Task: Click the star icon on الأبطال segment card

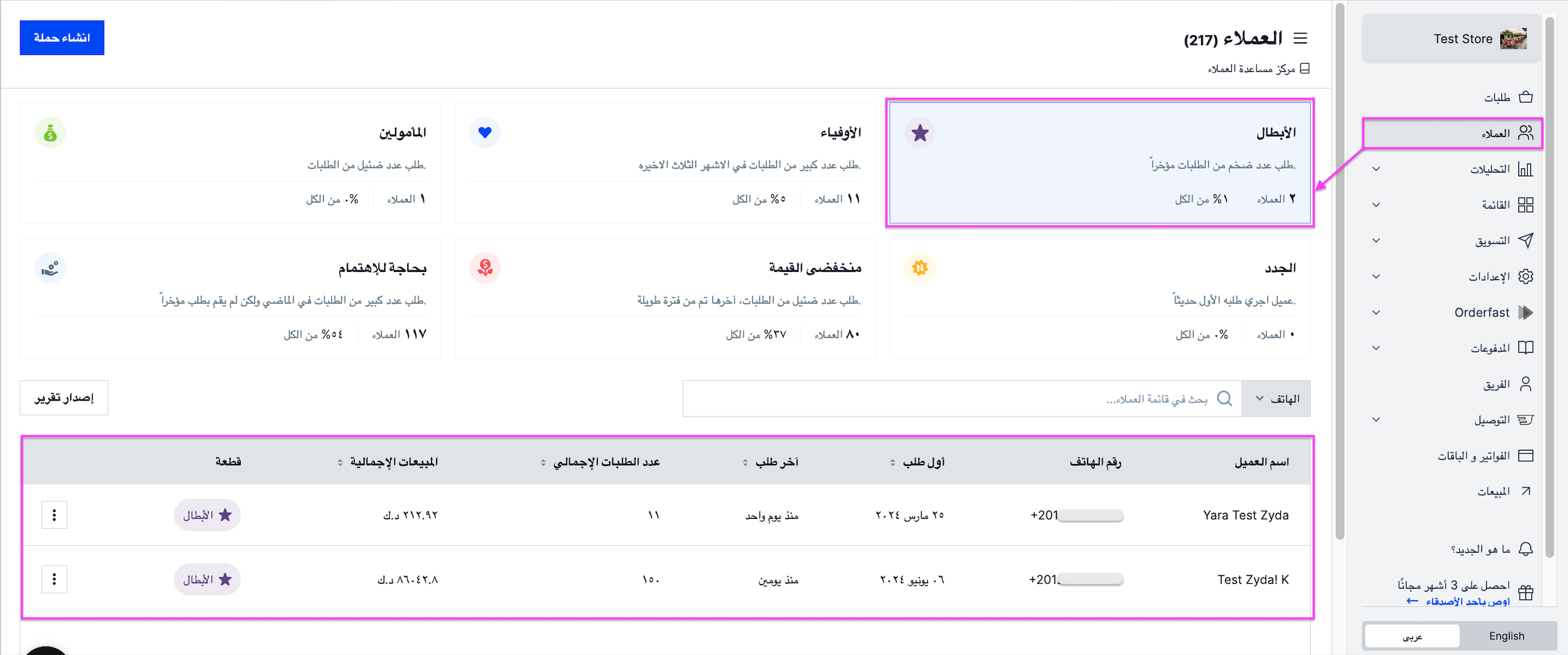Action: [x=920, y=132]
